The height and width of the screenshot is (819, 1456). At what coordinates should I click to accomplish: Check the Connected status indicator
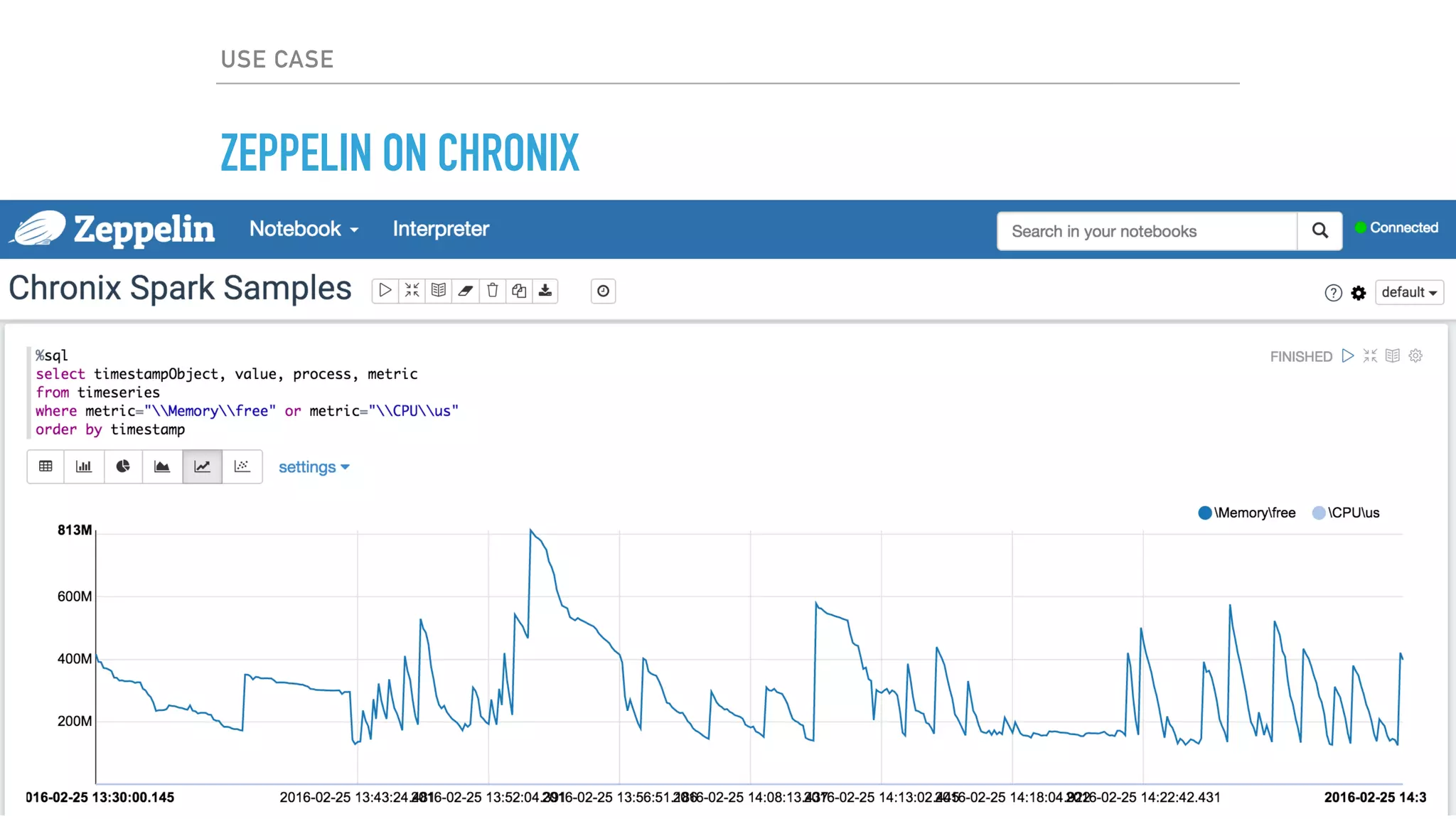(x=1396, y=227)
